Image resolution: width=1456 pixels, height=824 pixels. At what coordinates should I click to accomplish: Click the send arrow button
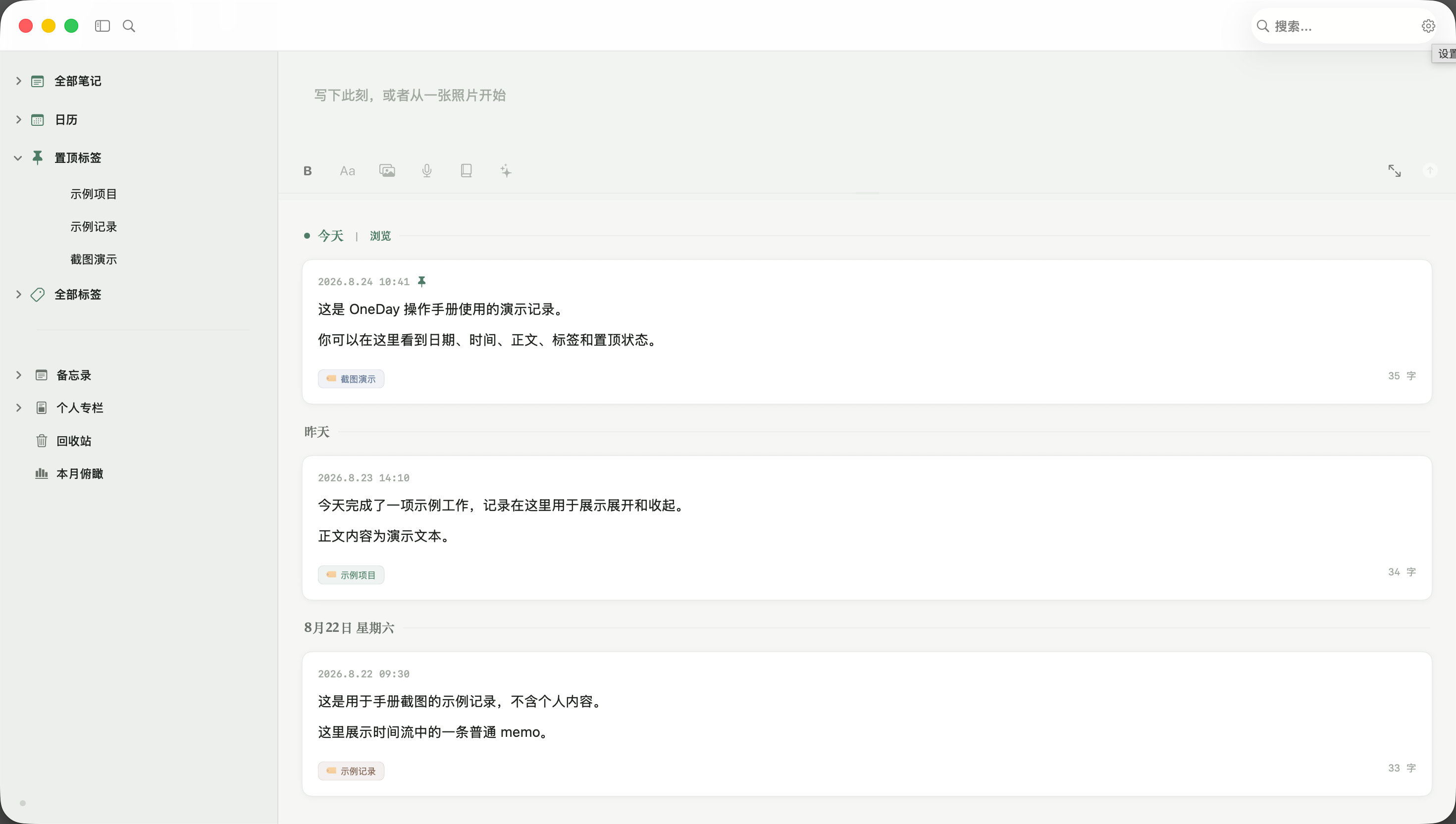pyautogui.click(x=1430, y=170)
